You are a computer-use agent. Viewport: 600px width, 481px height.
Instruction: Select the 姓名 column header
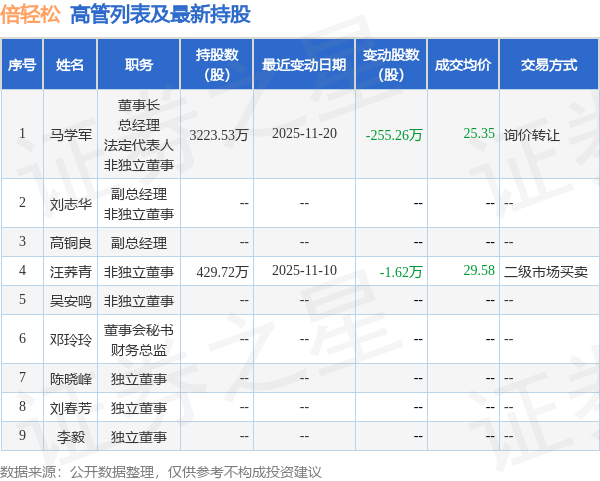70,65
